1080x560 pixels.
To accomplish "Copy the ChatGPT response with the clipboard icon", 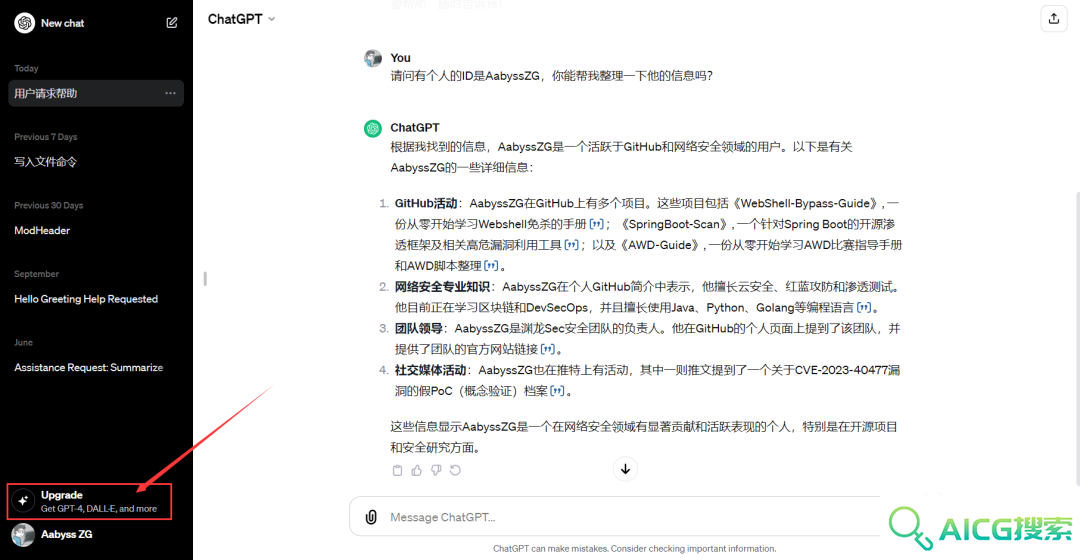I will (397, 470).
